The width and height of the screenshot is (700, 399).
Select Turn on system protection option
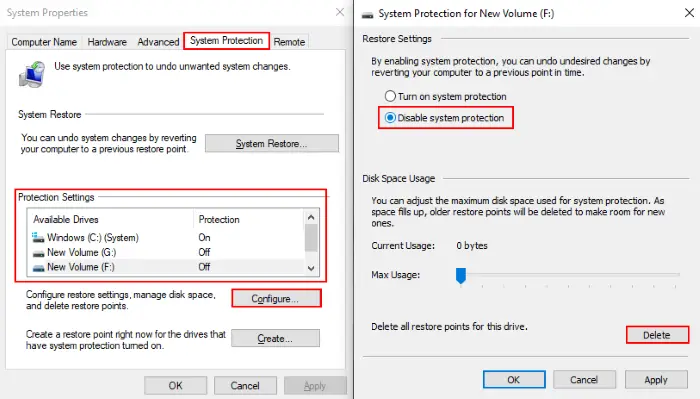(445, 96)
